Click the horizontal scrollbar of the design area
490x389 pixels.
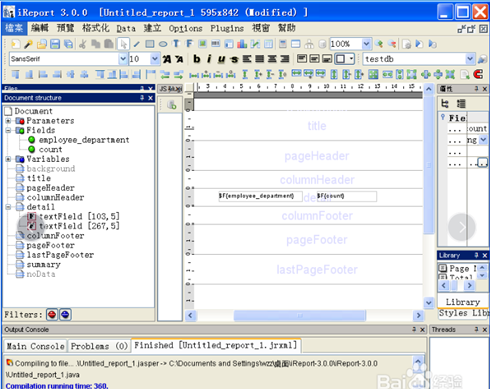[300, 315]
